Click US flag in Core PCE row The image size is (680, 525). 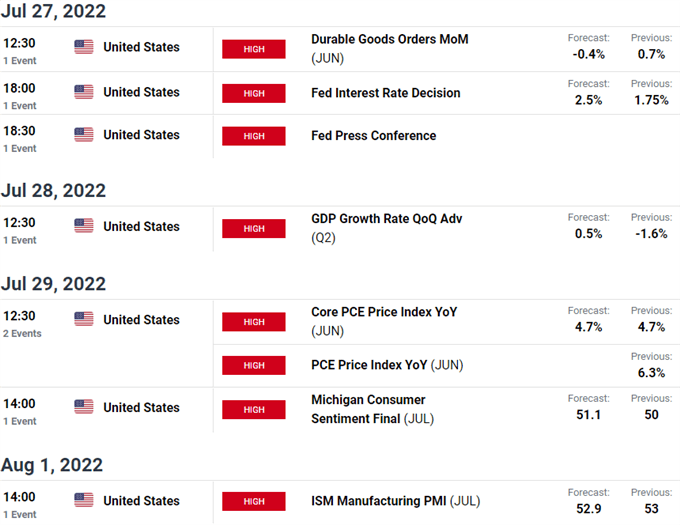pyautogui.click(x=84, y=319)
